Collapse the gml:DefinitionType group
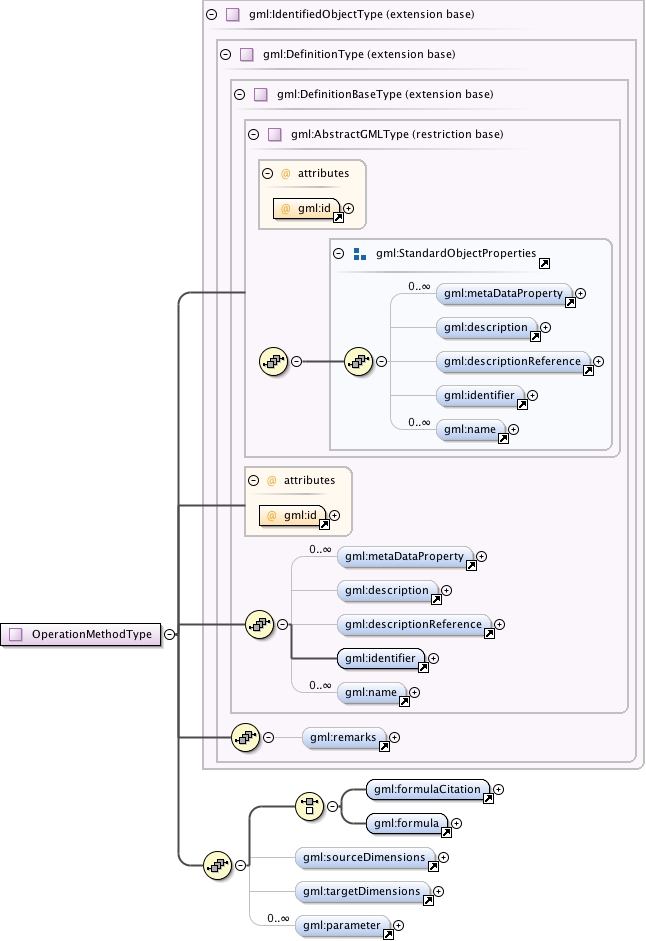 click(x=226, y=55)
